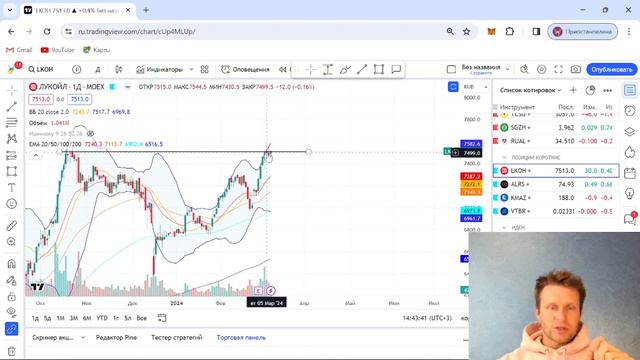Open the Д timeframe interval selector
640x360 pixels.
pyautogui.click(x=98, y=69)
